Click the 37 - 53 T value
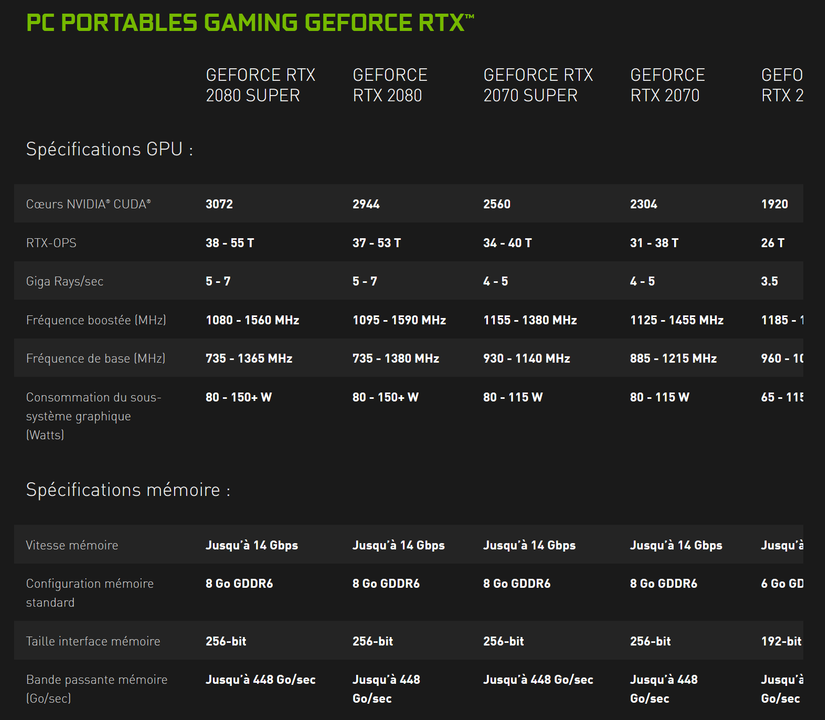Viewport: 825px width, 720px height. [376, 243]
